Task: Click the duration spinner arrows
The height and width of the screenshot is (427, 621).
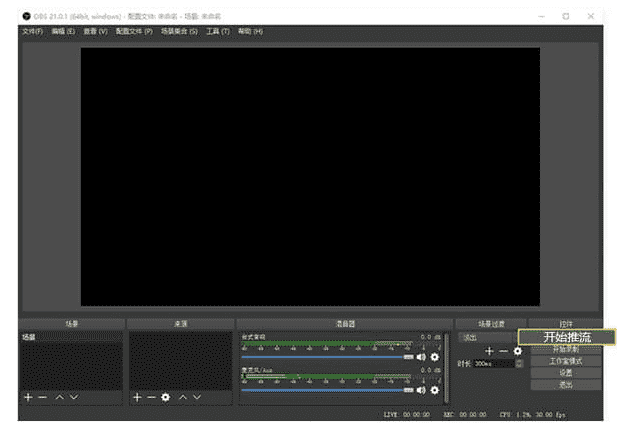Action: pyautogui.click(x=519, y=363)
